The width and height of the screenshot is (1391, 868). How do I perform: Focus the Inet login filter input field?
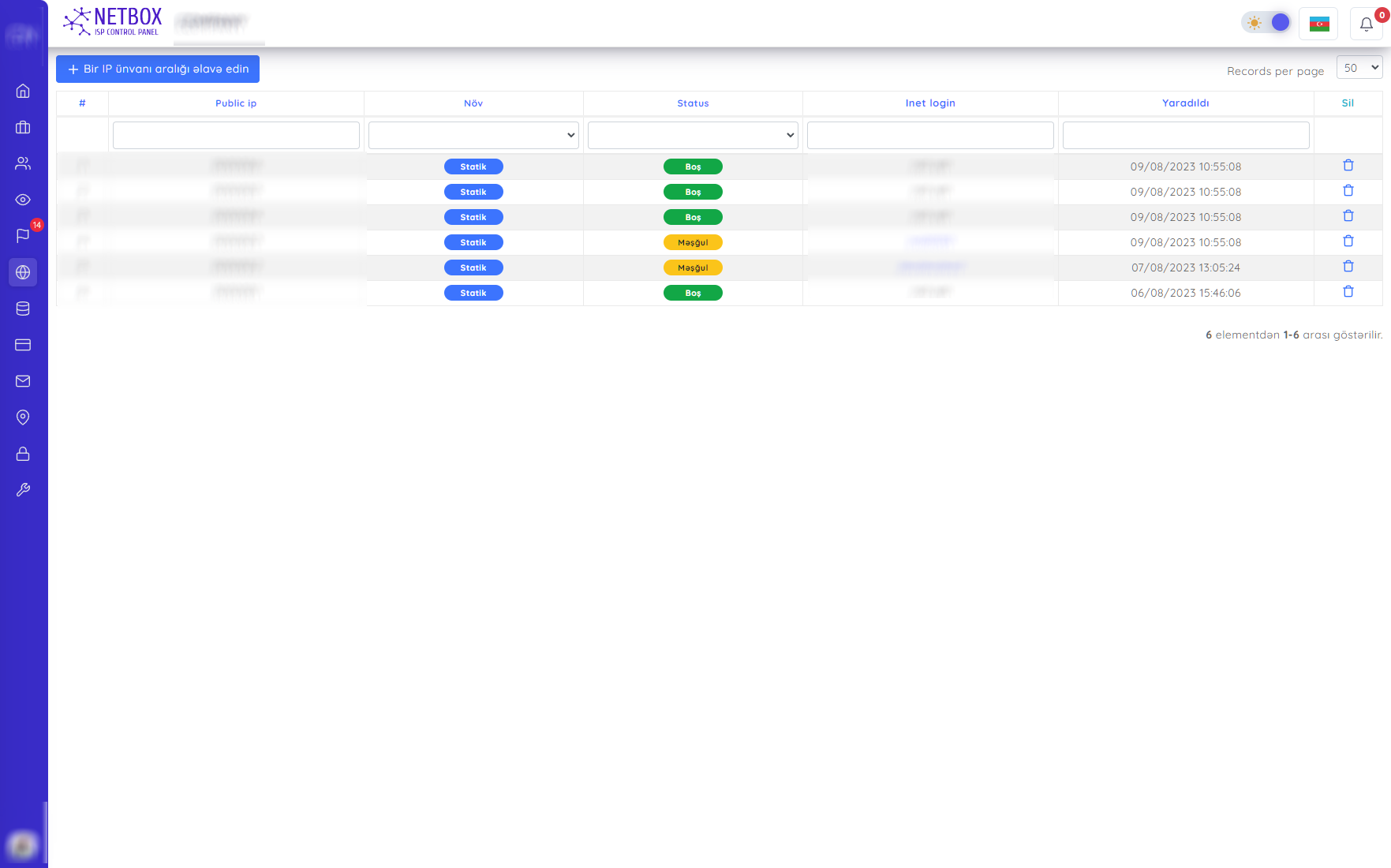pyautogui.click(x=930, y=135)
